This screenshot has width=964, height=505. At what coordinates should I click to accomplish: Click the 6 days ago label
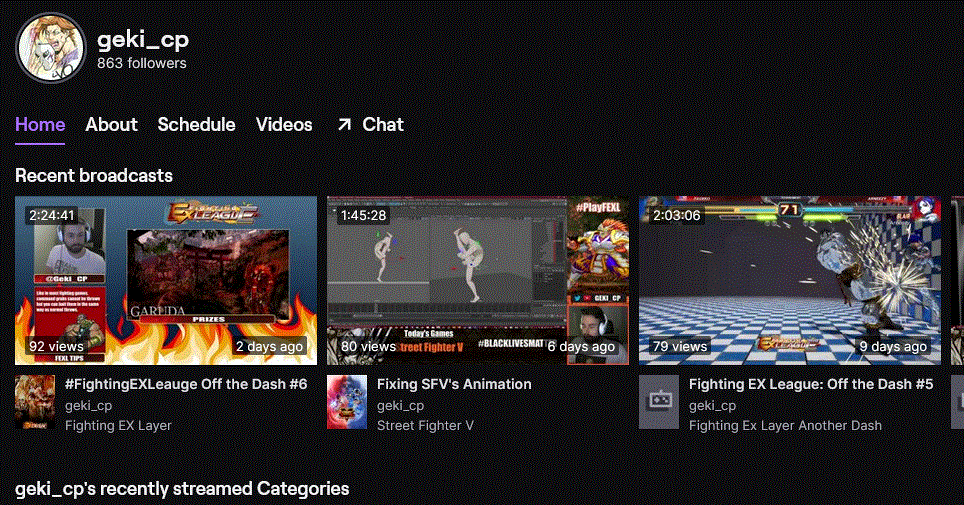[582, 346]
